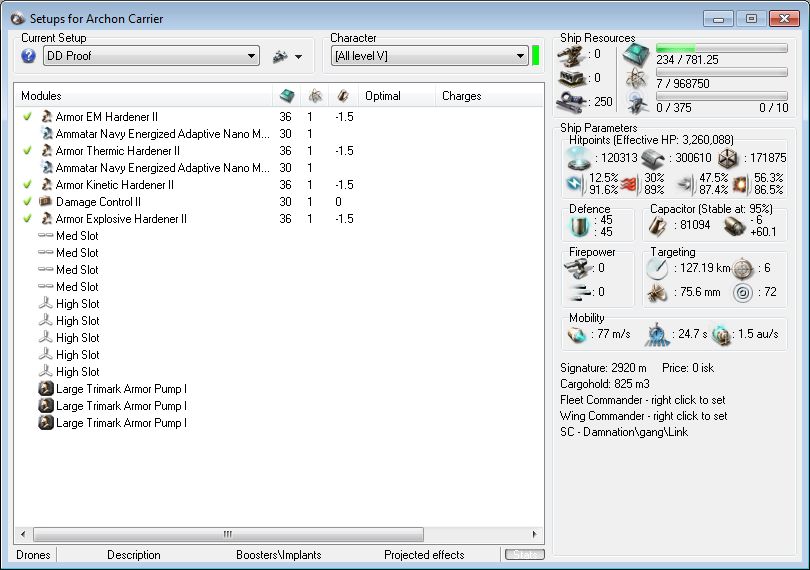Switch to the Drones tab
Image resolution: width=810 pixels, height=570 pixels.
[34, 555]
